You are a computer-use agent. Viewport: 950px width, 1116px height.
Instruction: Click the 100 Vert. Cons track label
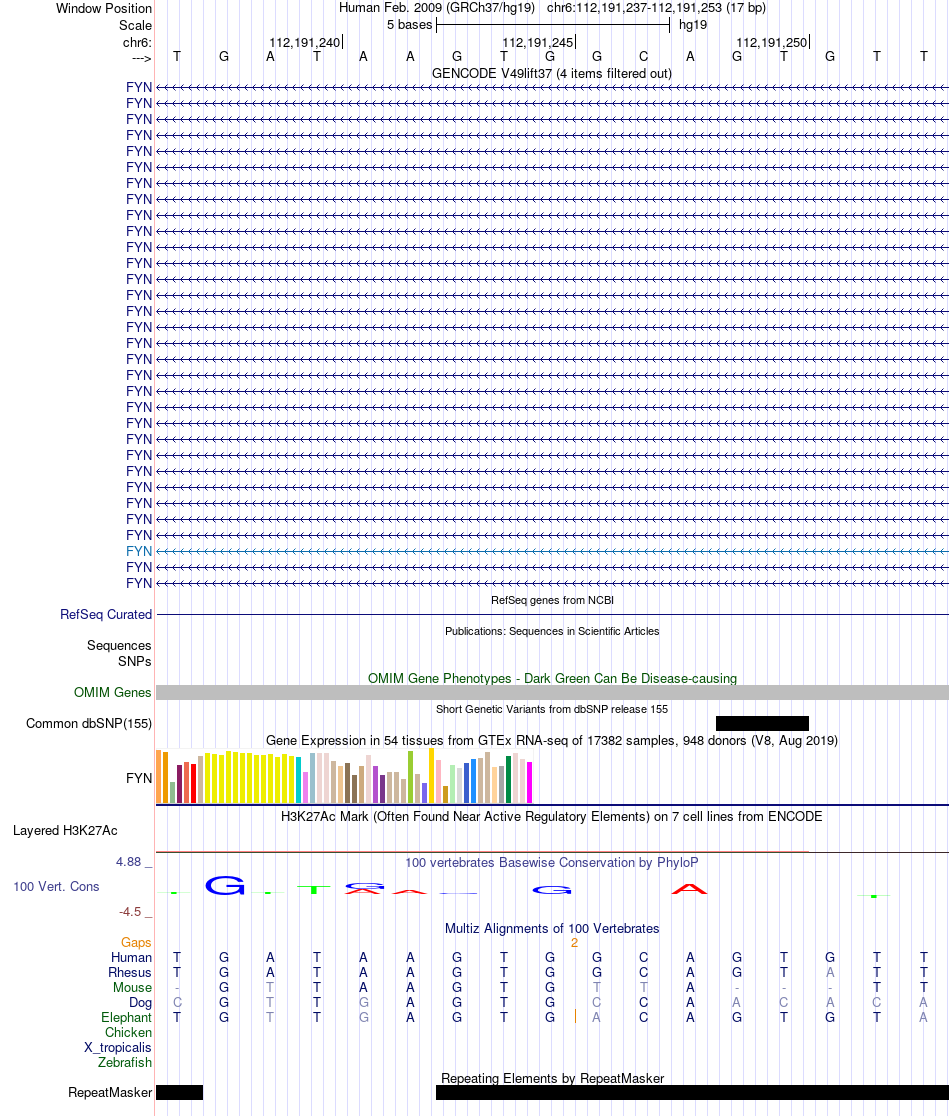point(56,886)
